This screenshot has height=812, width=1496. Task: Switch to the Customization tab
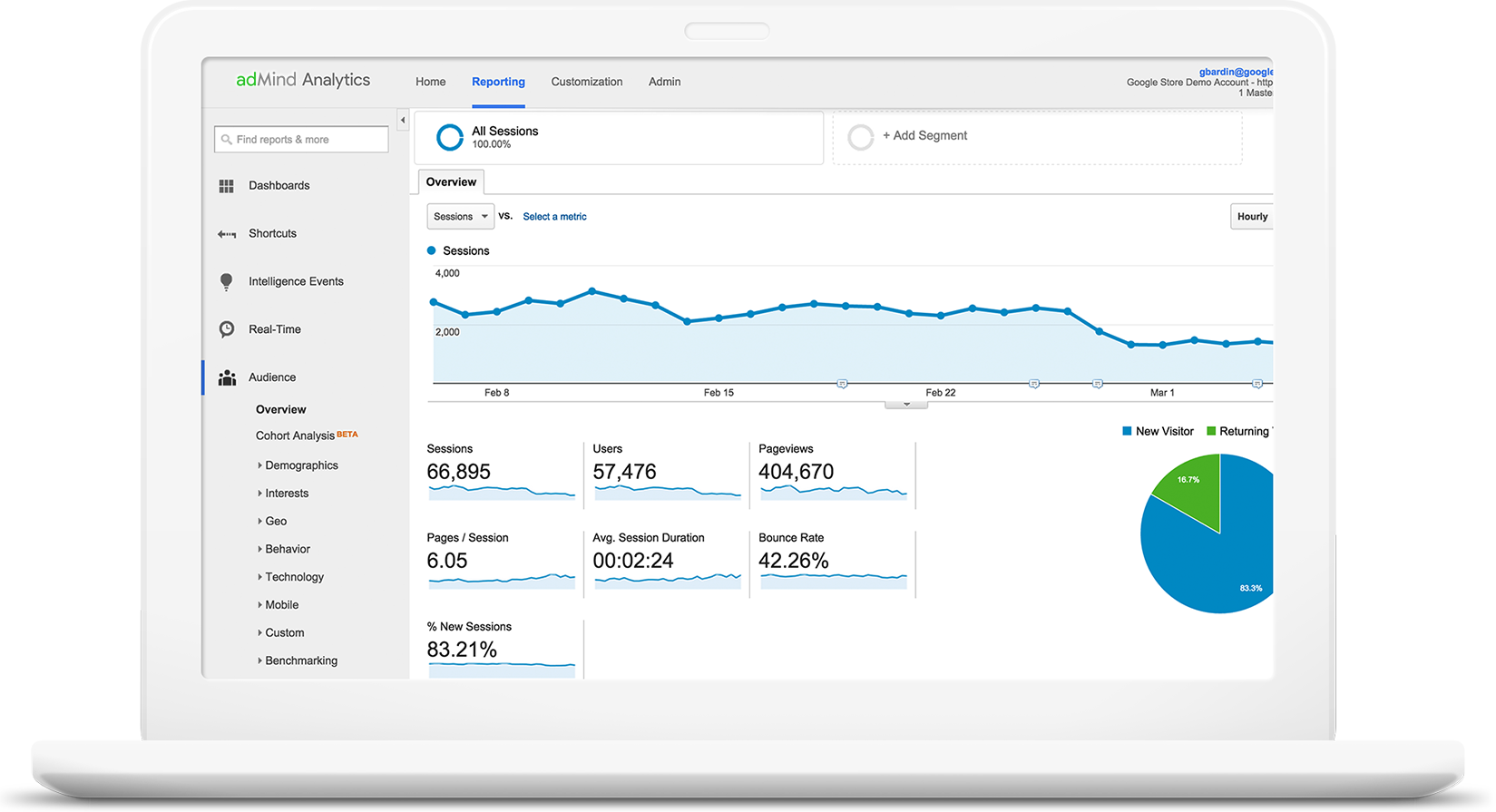[586, 82]
